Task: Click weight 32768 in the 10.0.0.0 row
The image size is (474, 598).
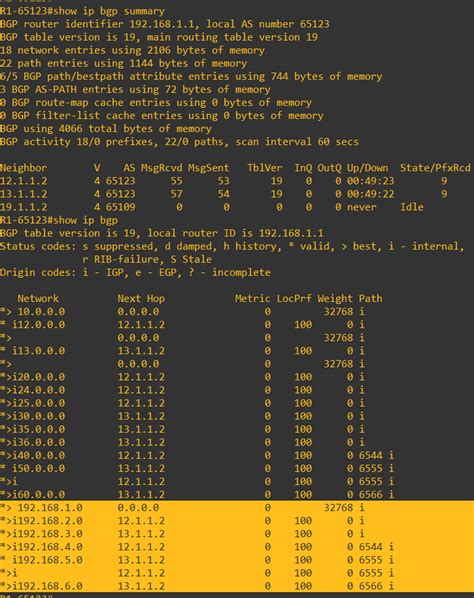Action: (x=338, y=312)
